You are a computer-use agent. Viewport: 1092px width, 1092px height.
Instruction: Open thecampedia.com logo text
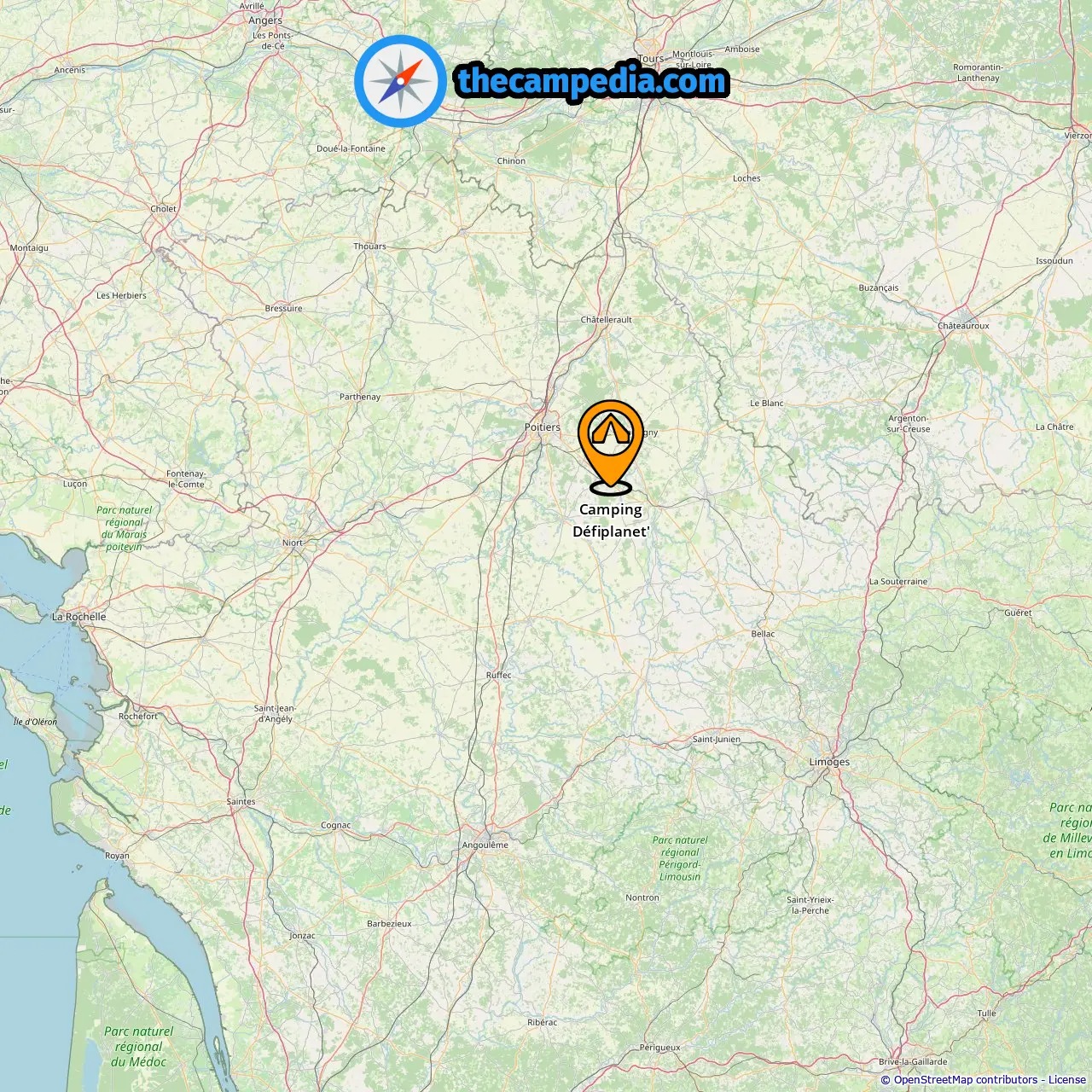click(x=592, y=81)
